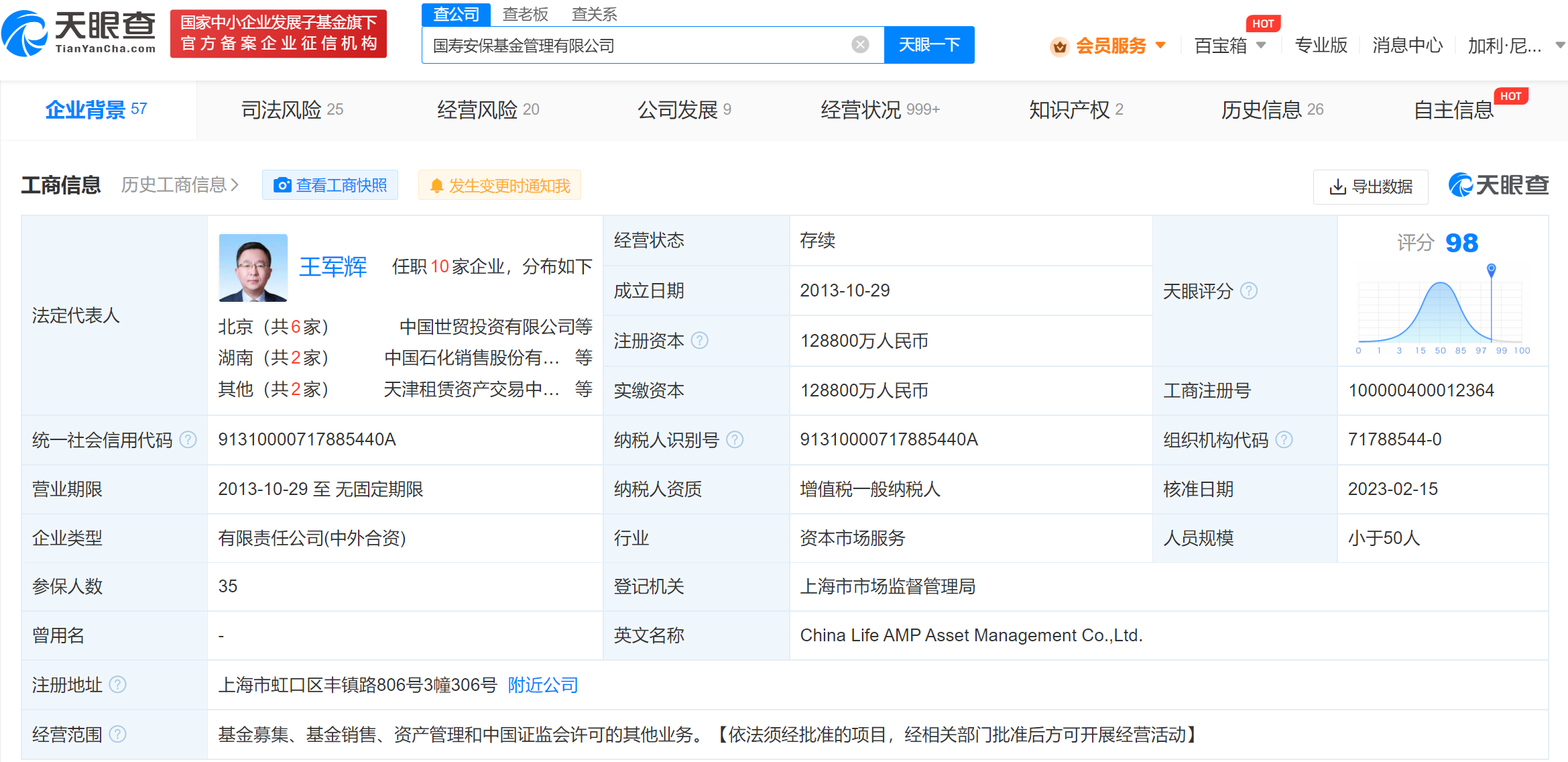Select the 查关系 search tab
The width and height of the screenshot is (1568, 762).
coord(594,13)
